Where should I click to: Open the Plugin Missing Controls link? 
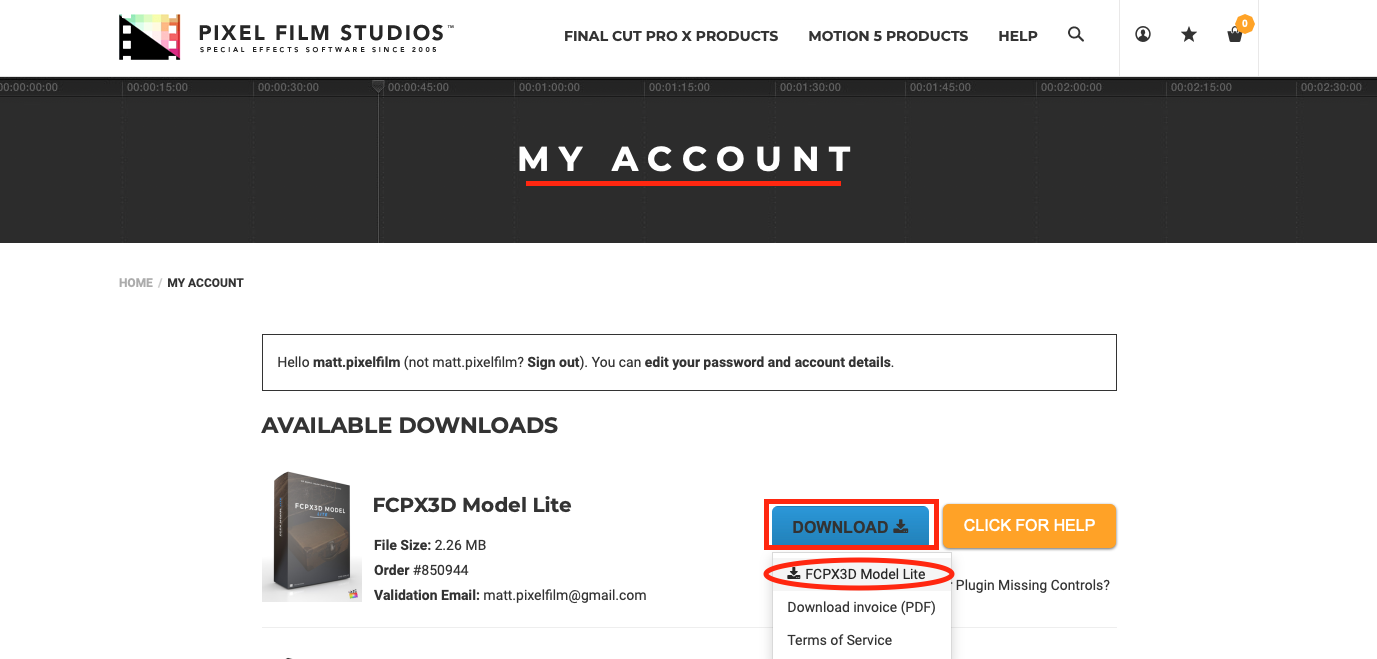pyautogui.click(x=1033, y=585)
